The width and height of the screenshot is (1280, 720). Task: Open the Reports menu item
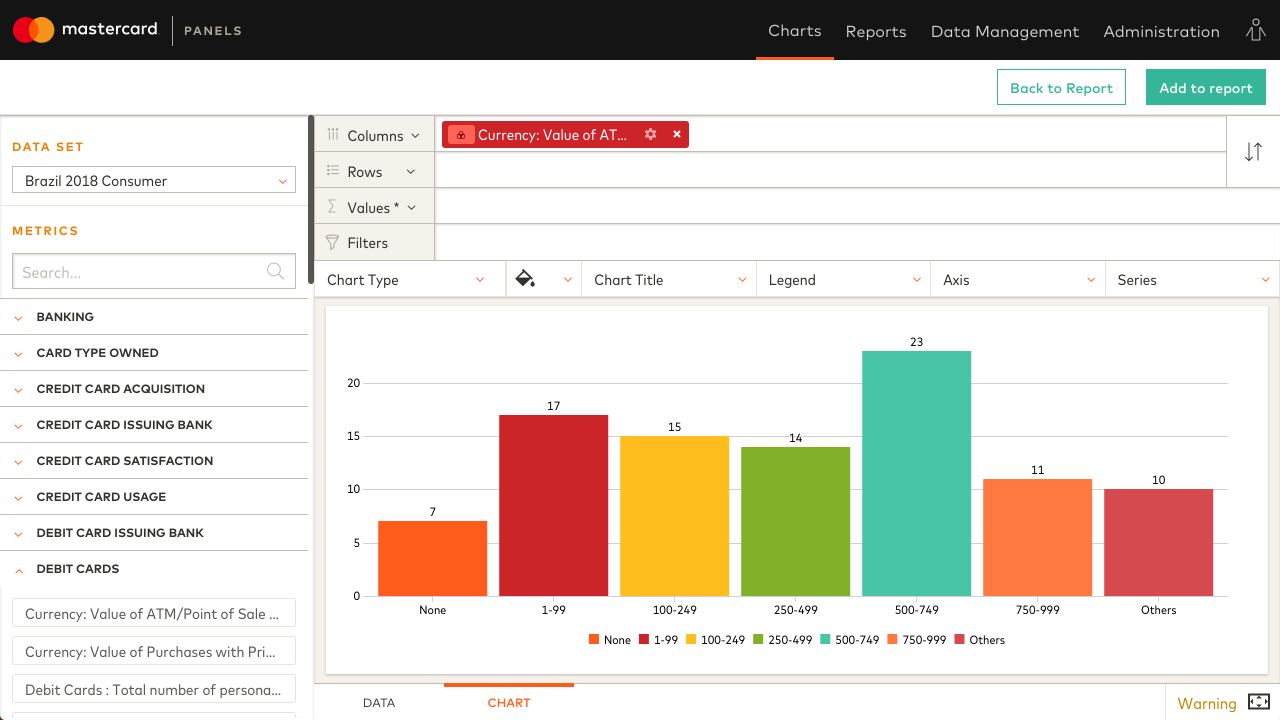(876, 31)
